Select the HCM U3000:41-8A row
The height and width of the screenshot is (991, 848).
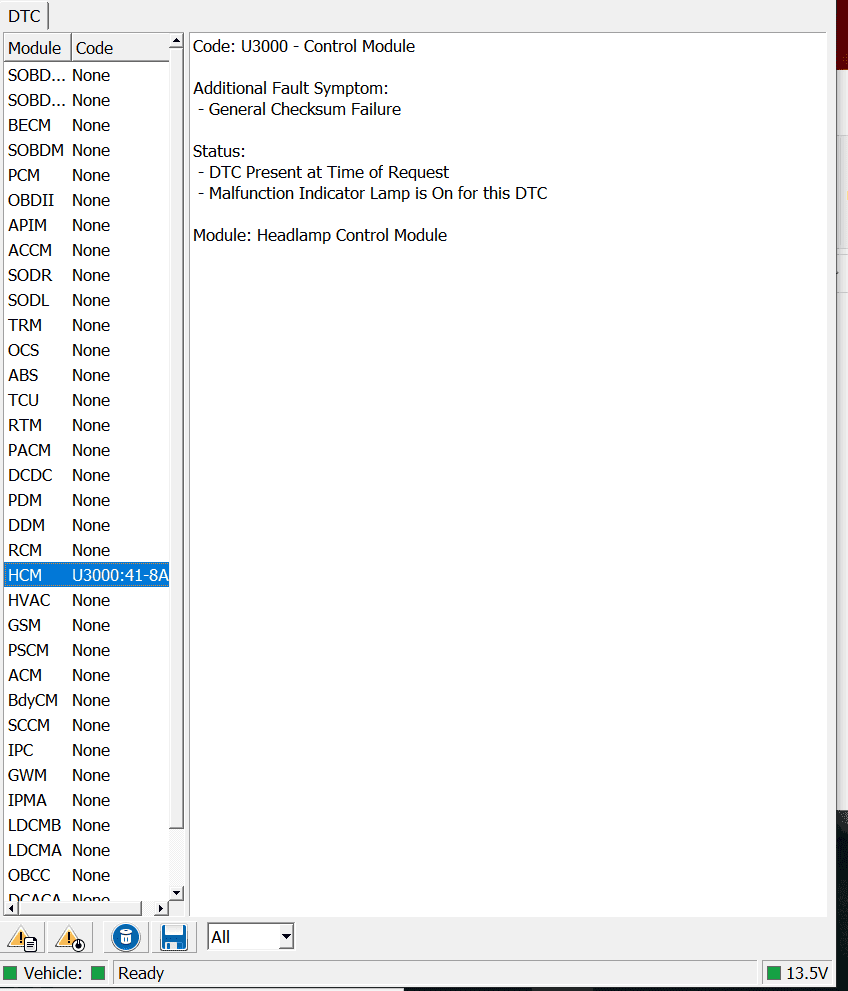pos(87,575)
